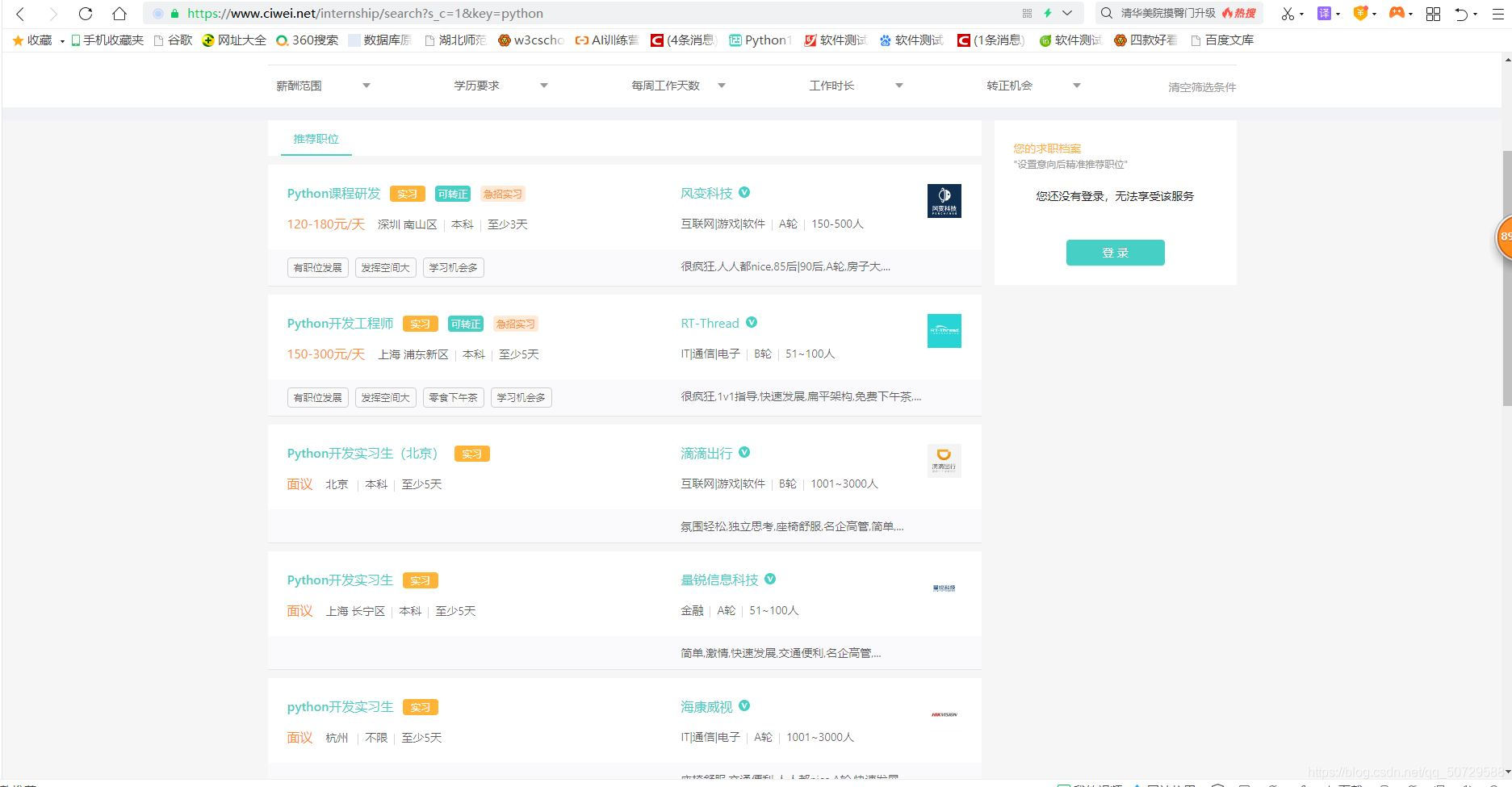Click the browser search box 清华美院
Image resolution: width=1512 pixels, height=787 pixels.
coord(1167,13)
